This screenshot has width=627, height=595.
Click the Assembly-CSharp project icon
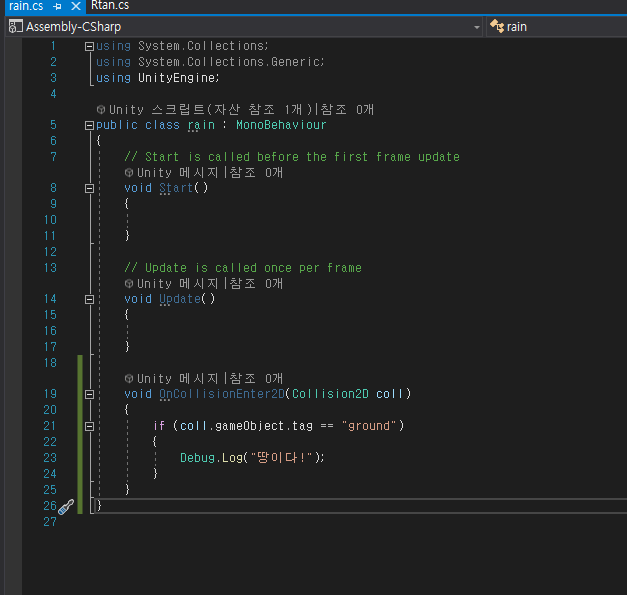click(16, 27)
